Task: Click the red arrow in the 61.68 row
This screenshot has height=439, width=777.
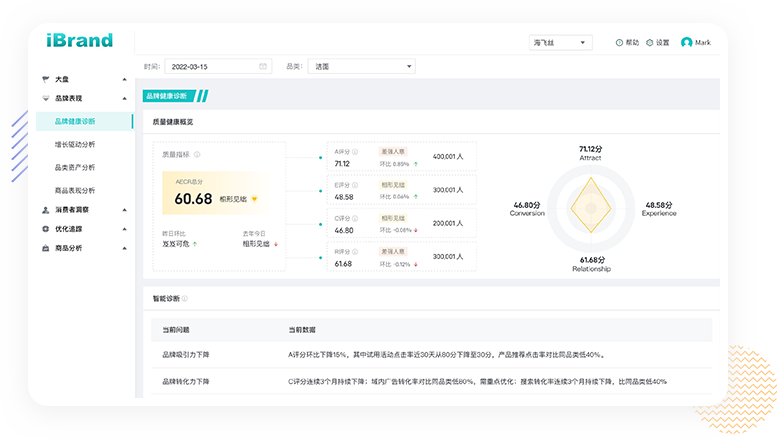Action: (416, 264)
